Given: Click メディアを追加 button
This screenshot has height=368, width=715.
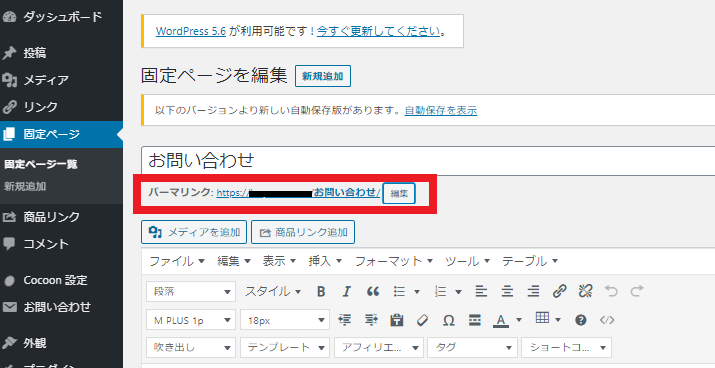Looking at the screenshot, I should [194, 232].
